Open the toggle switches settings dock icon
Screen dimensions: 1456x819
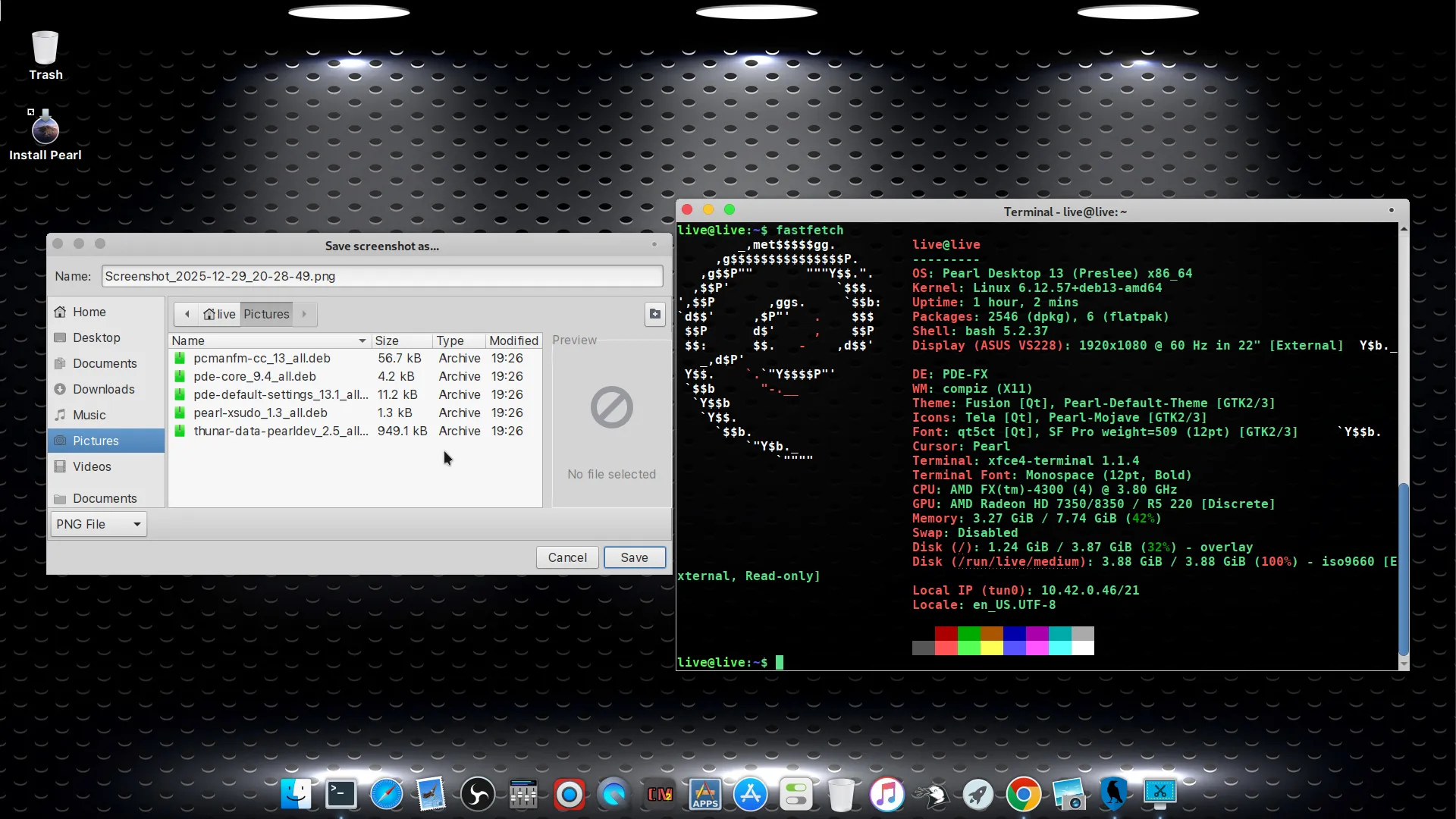pos(795,794)
